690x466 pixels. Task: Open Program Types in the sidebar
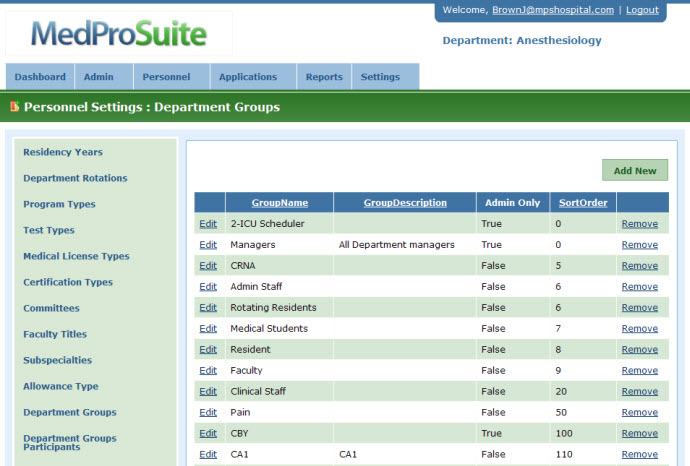pos(59,204)
